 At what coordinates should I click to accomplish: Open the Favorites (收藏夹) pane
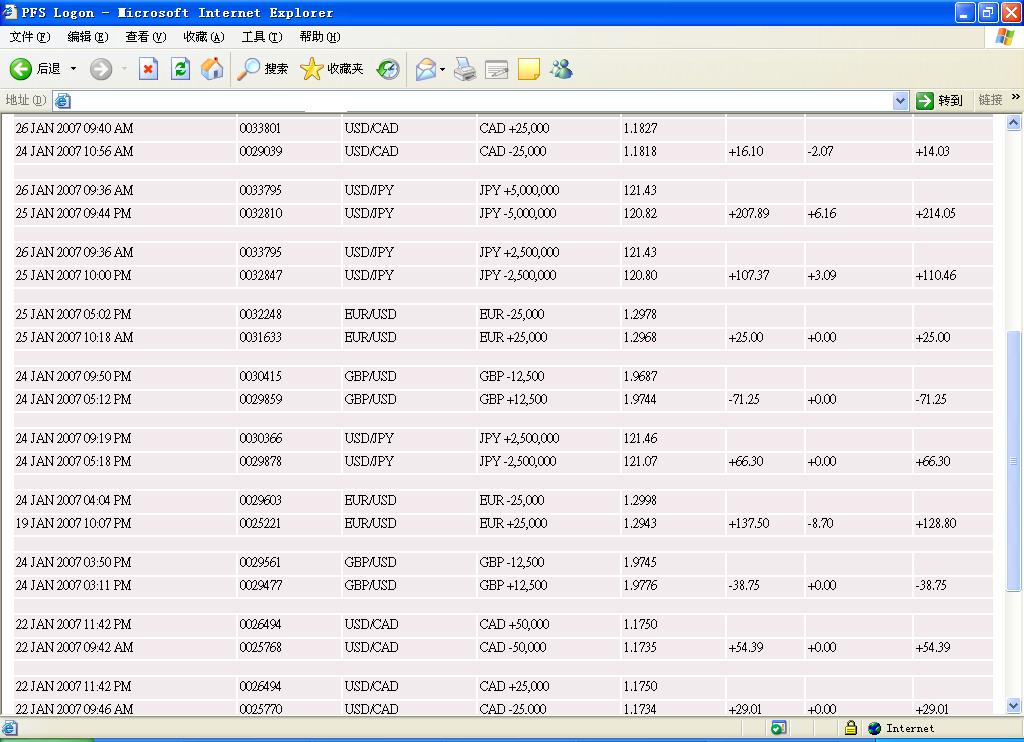tap(332, 69)
